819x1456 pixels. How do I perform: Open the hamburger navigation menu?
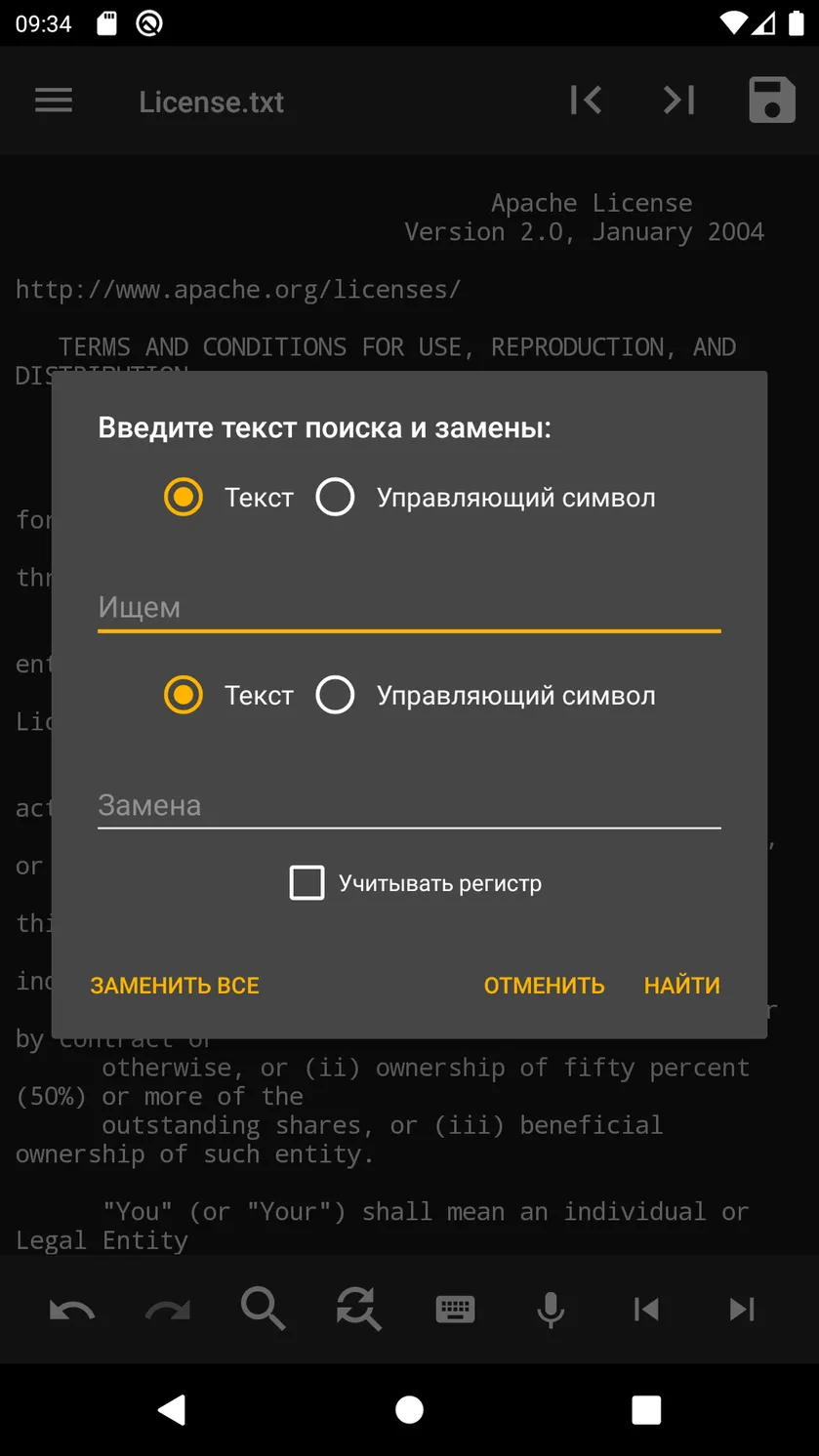tap(54, 101)
